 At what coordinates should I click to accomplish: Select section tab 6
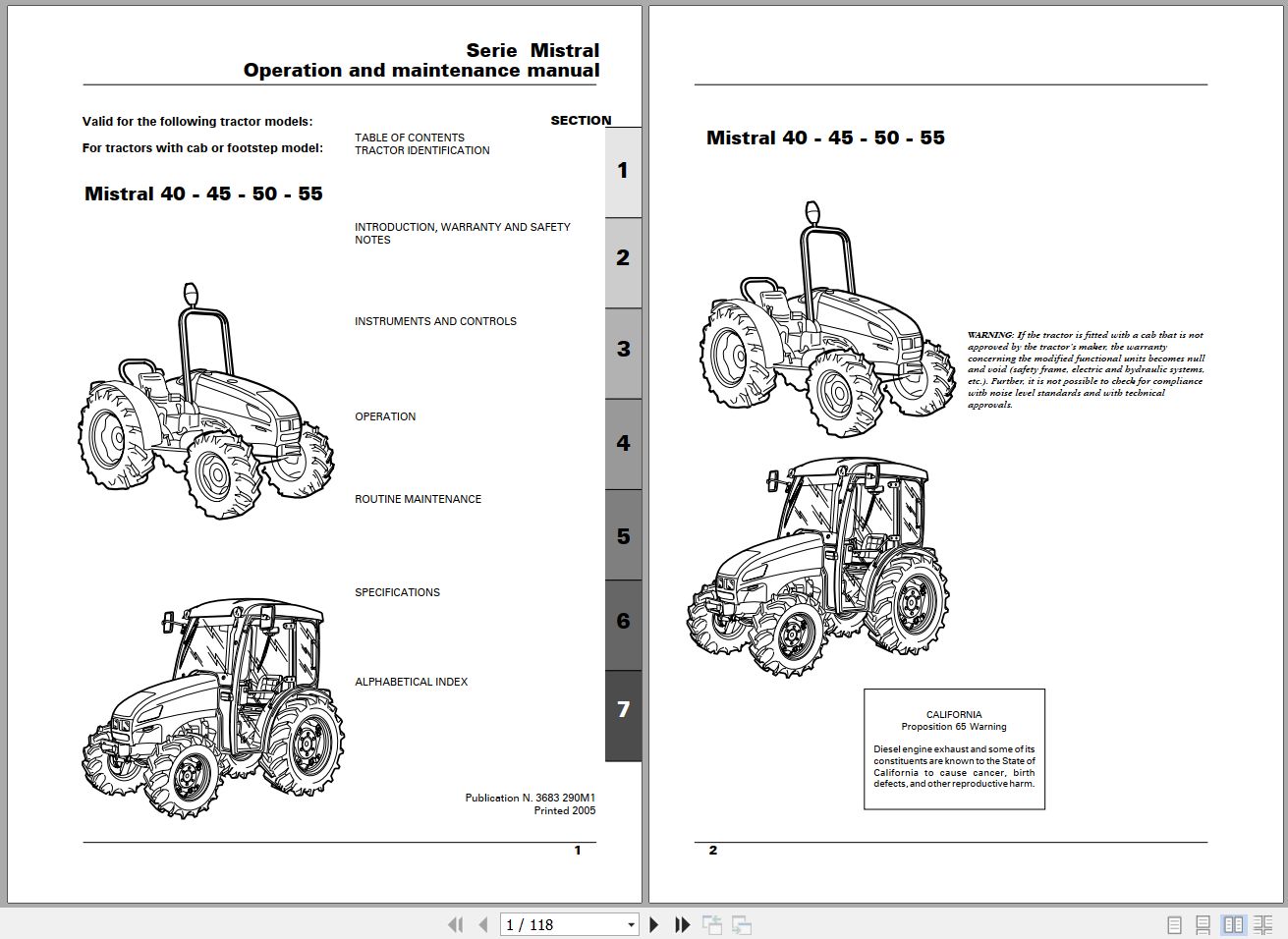pyautogui.click(x=623, y=625)
